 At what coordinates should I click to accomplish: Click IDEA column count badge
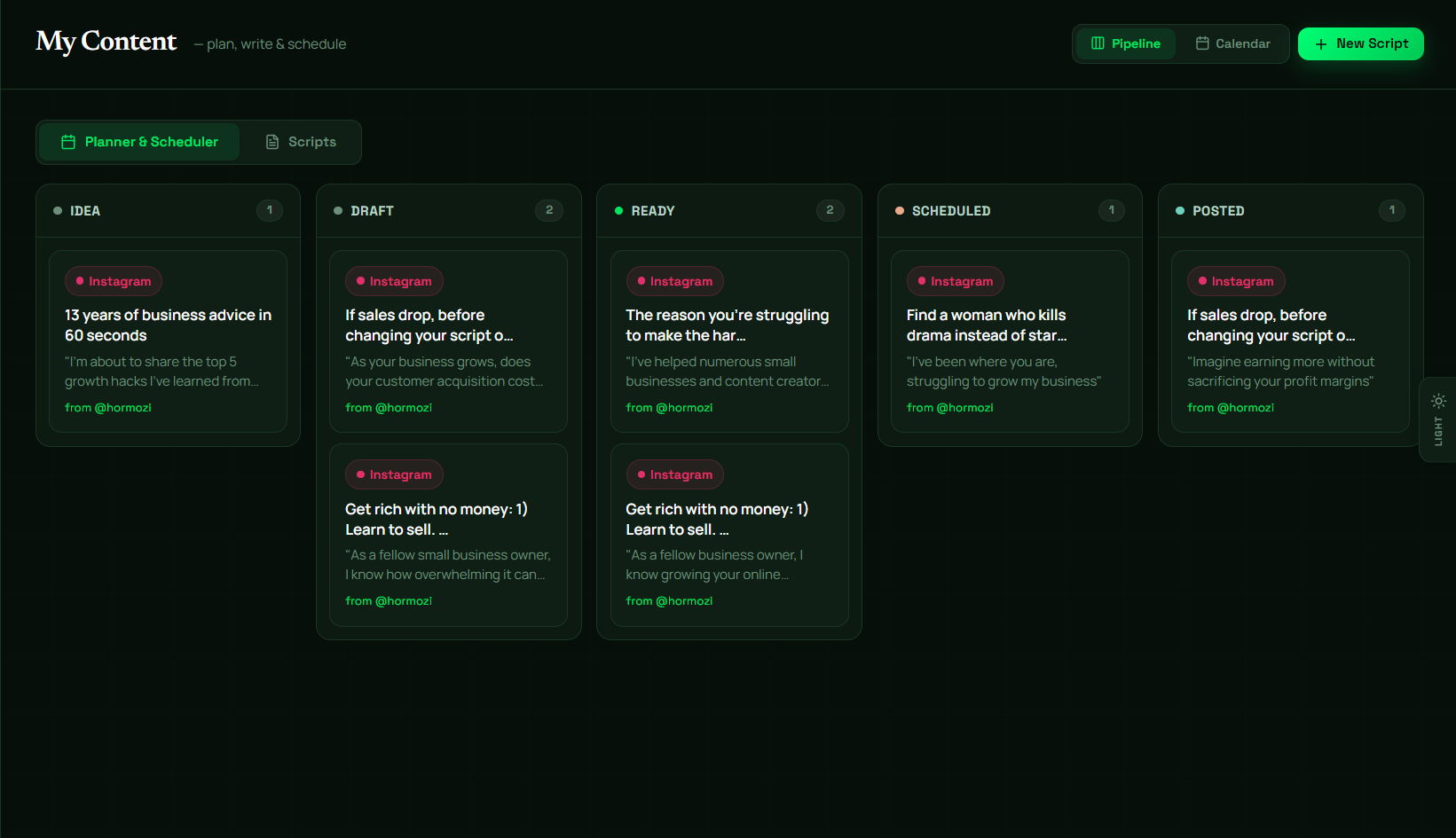270,210
